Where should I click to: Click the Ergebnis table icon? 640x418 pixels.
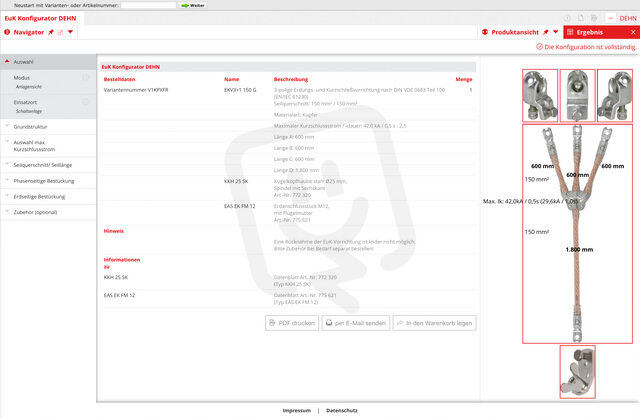pos(570,32)
